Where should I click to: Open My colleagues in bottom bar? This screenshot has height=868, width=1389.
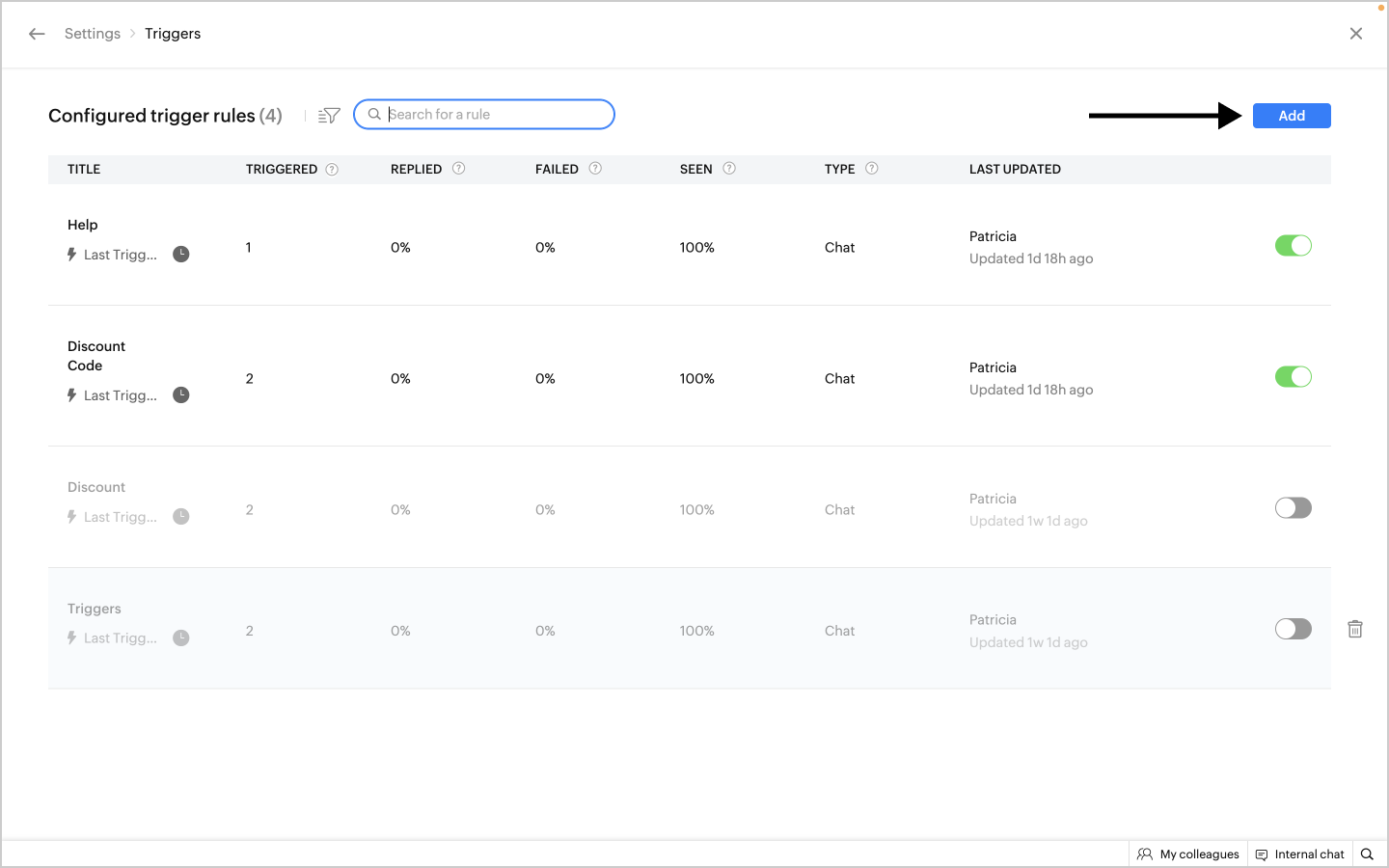pyautogui.click(x=1188, y=854)
